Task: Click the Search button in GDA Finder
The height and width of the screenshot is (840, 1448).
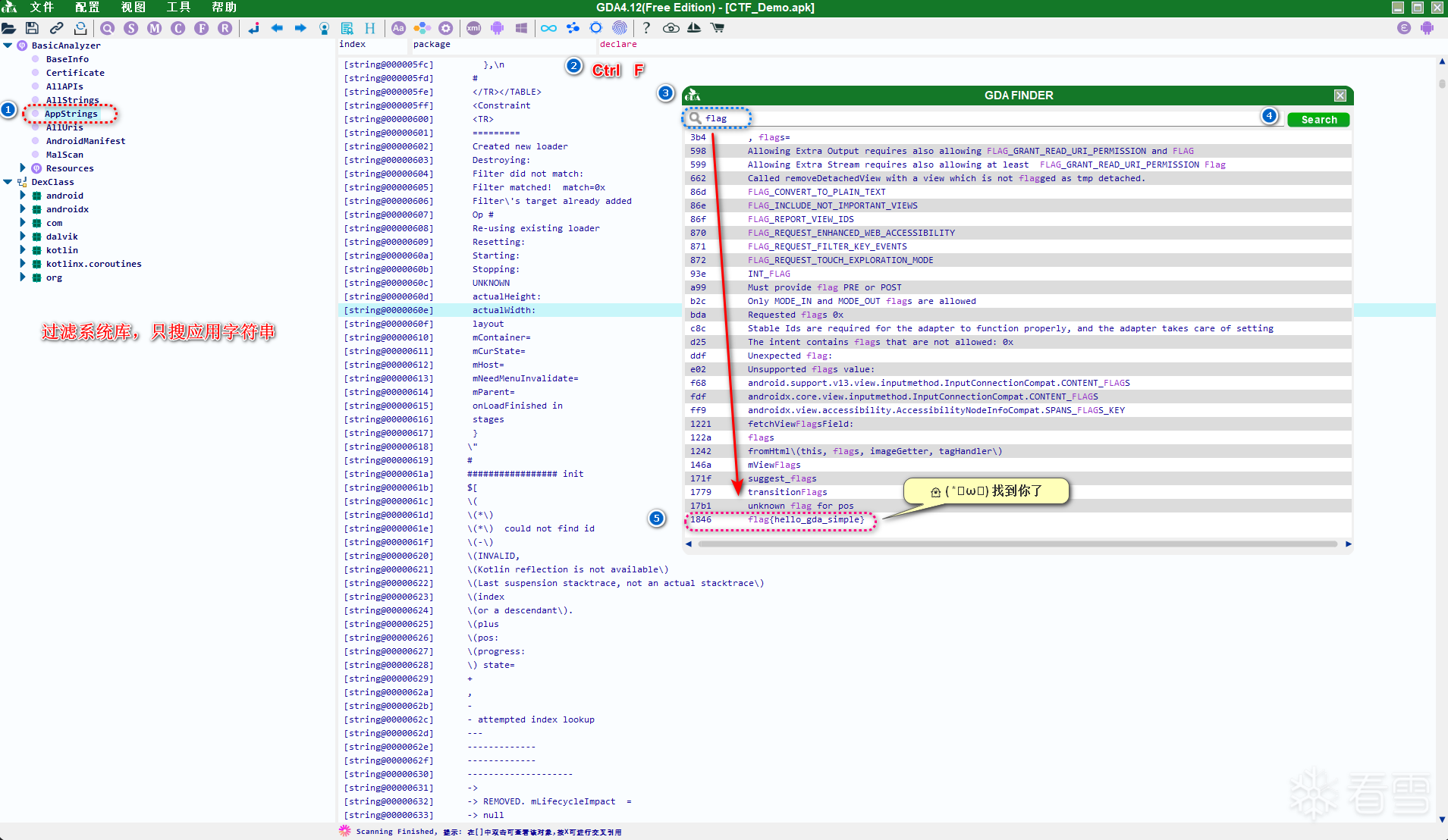Action: coord(1318,120)
